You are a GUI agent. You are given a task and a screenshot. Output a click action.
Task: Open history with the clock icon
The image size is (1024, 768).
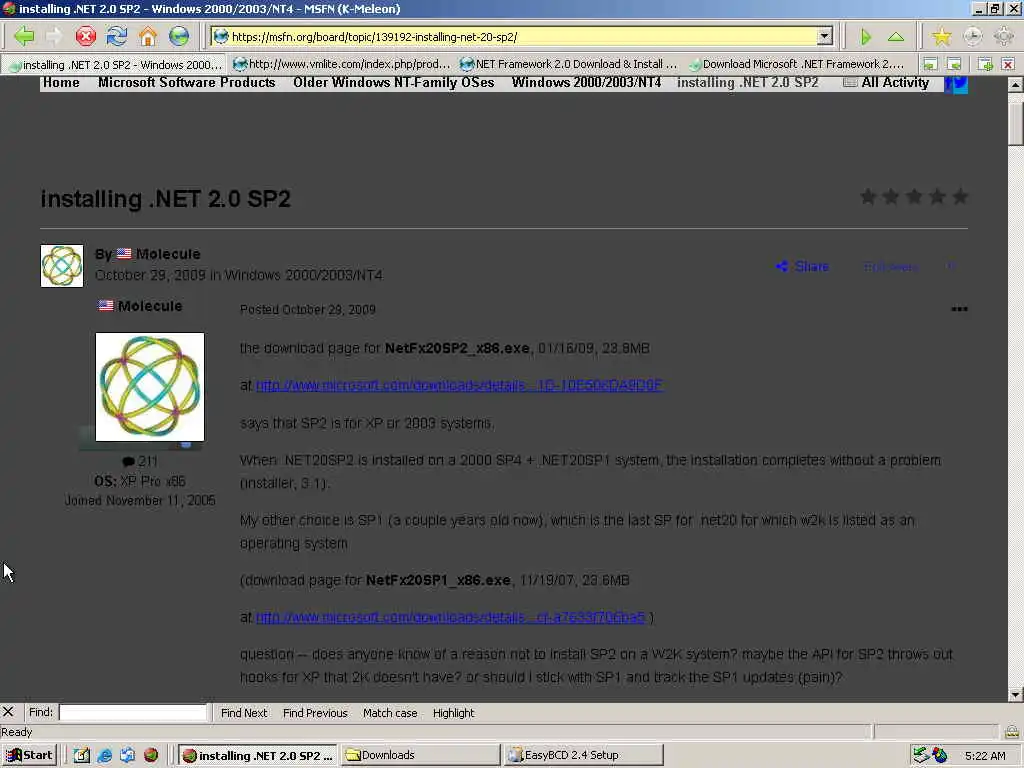tap(972, 37)
